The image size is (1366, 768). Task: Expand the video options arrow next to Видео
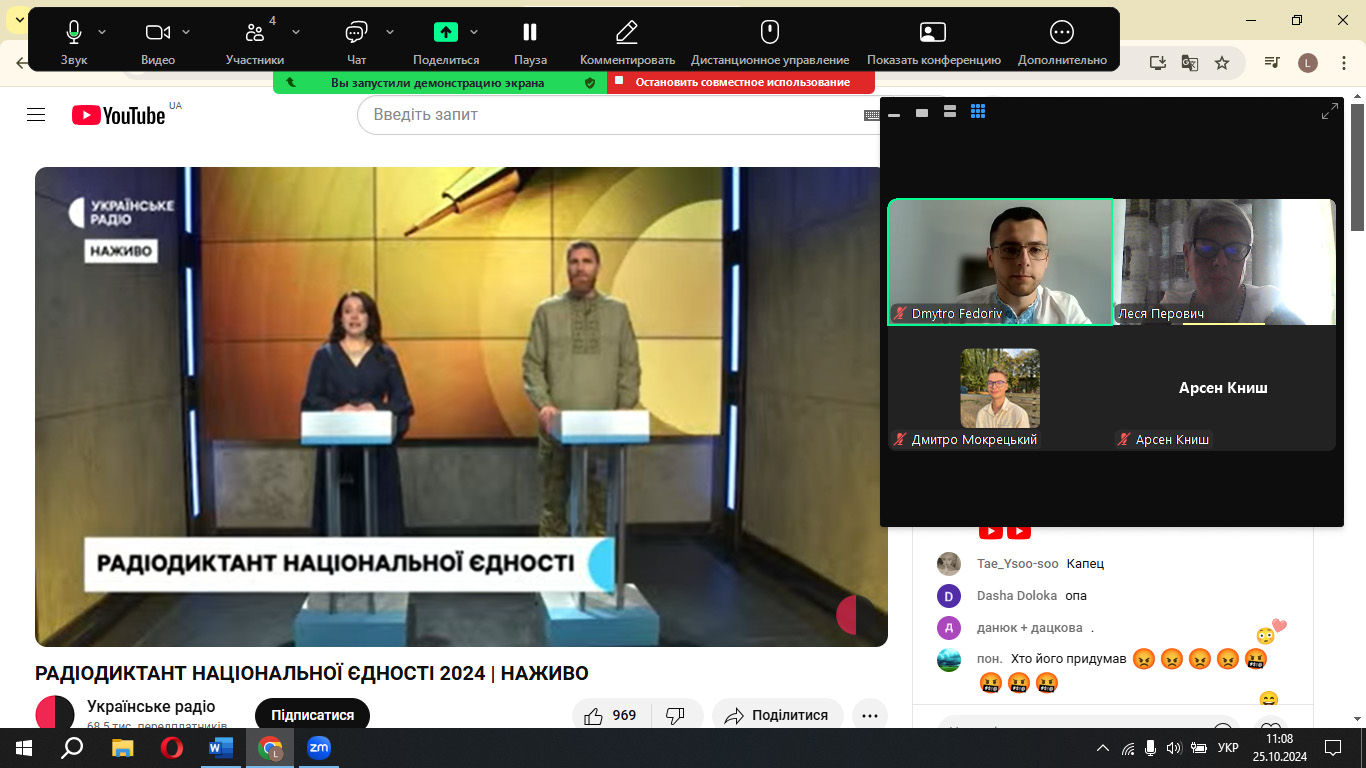(x=187, y=32)
